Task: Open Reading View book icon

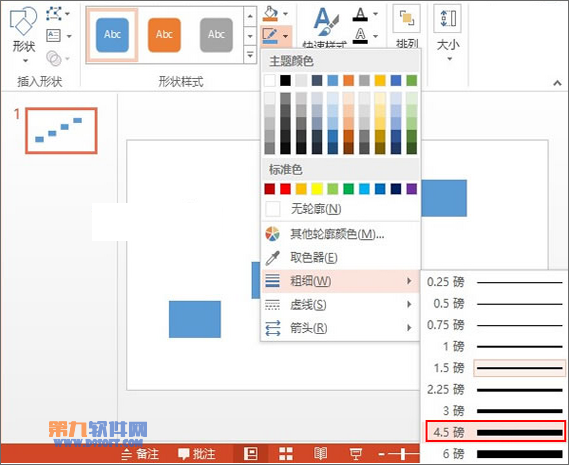Action: (x=320, y=454)
